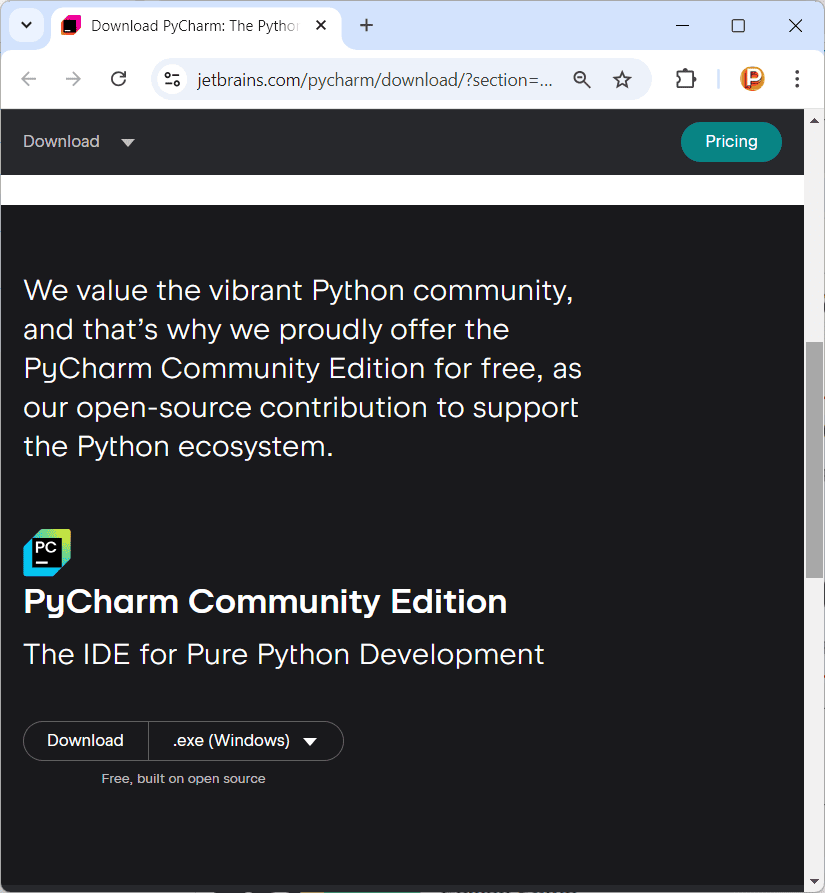Click the 'Free, built on open source' text
This screenshot has width=825, height=893.
183,779
